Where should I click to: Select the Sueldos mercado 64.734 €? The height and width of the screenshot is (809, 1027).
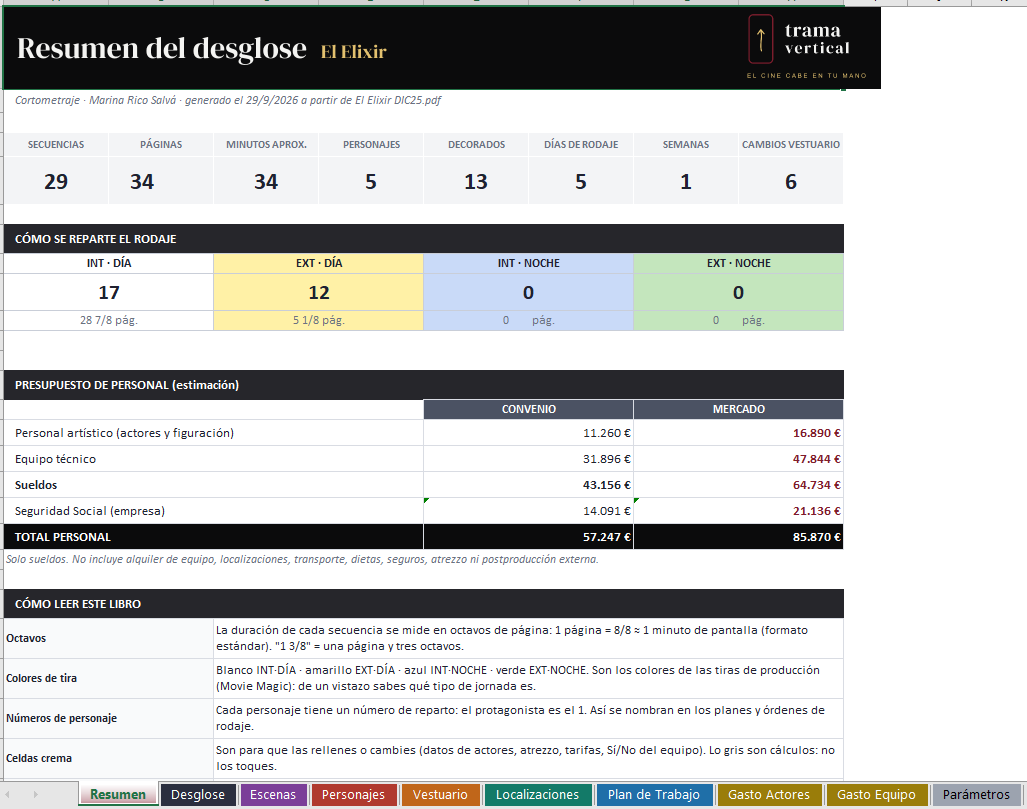coord(738,485)
